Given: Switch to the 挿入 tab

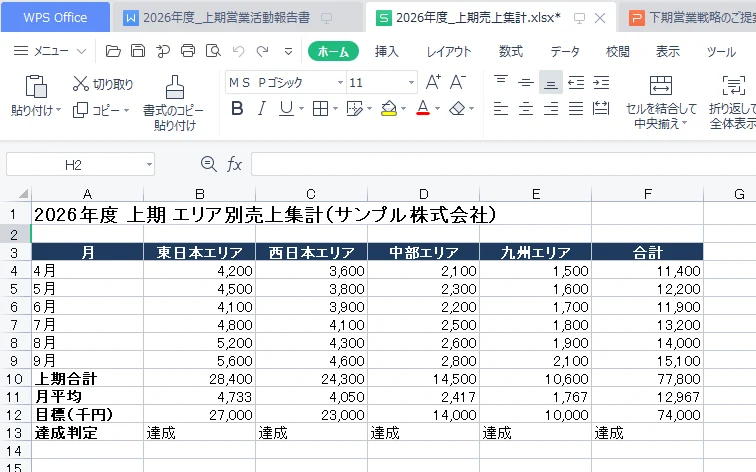Looking at the screenshot, I should (x=387, y=51).
